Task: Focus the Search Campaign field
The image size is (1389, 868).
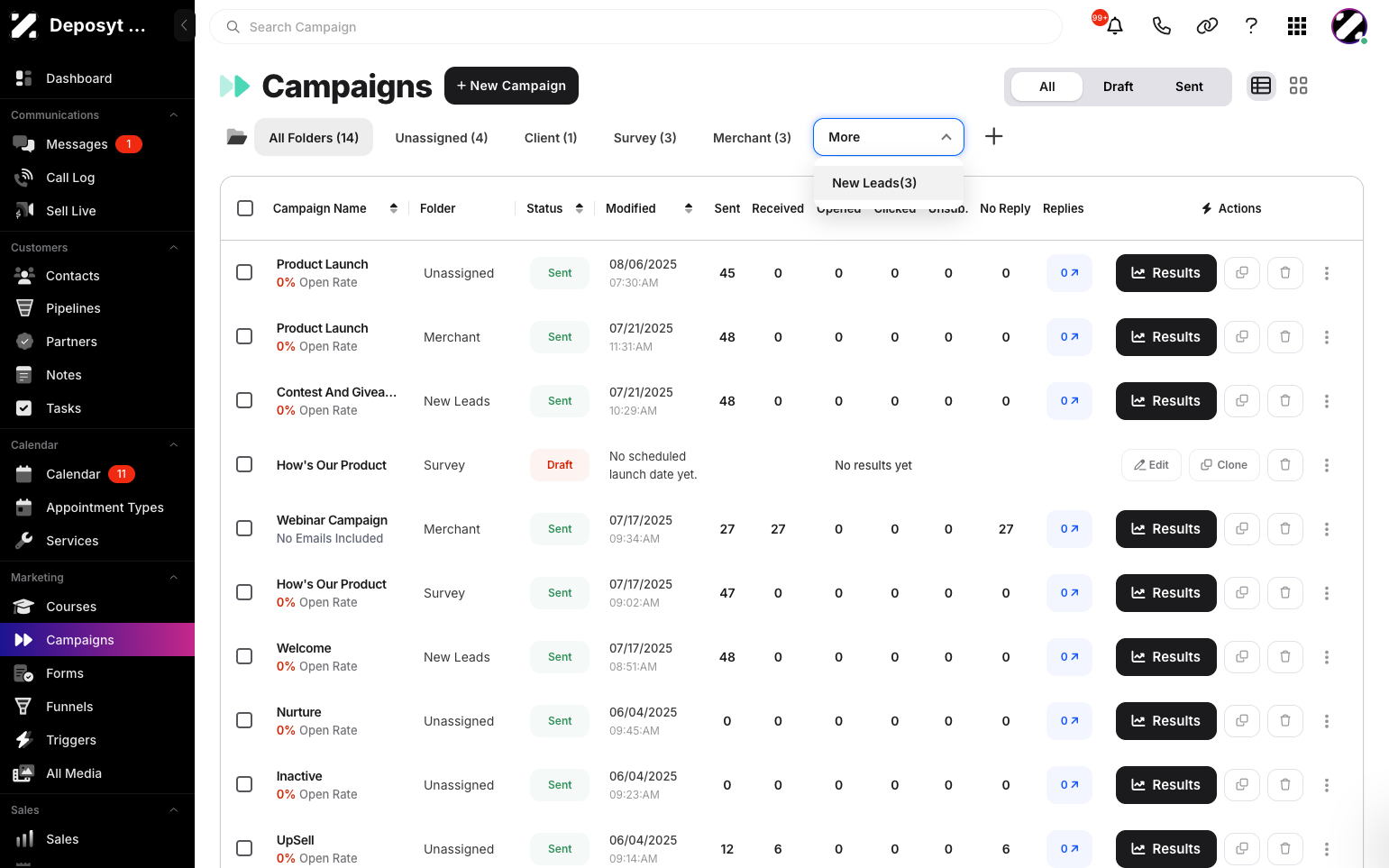Action: (x=636, y=27)
